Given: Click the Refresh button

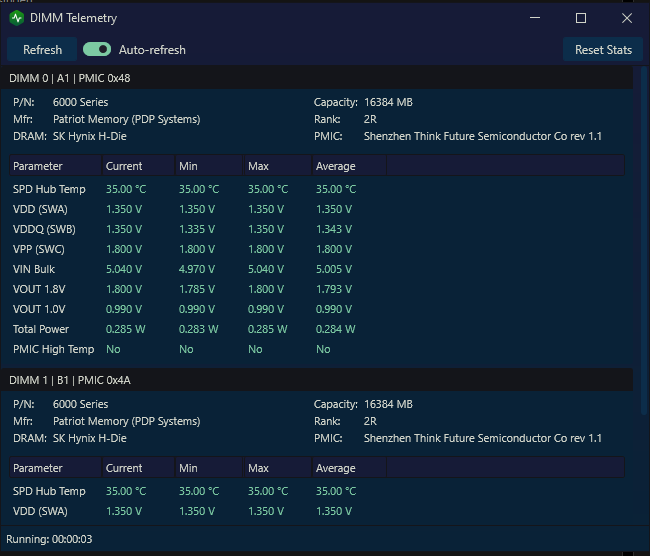Looking at the screenshot, I should 42,50.
